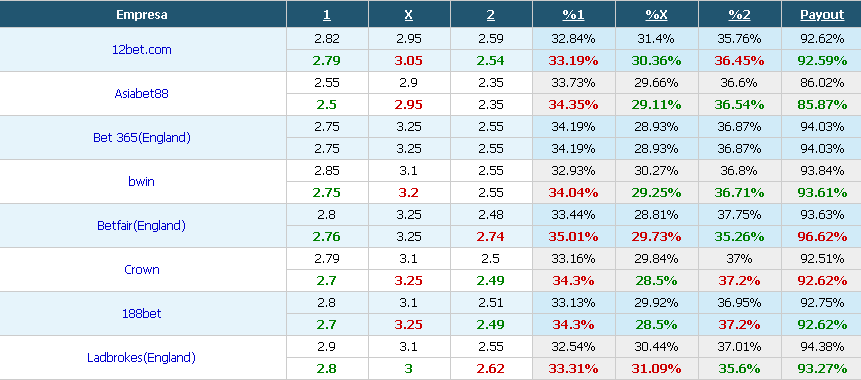Sort by the %2 column header
This screenshot has width=861, height=380.
point(739,15)
